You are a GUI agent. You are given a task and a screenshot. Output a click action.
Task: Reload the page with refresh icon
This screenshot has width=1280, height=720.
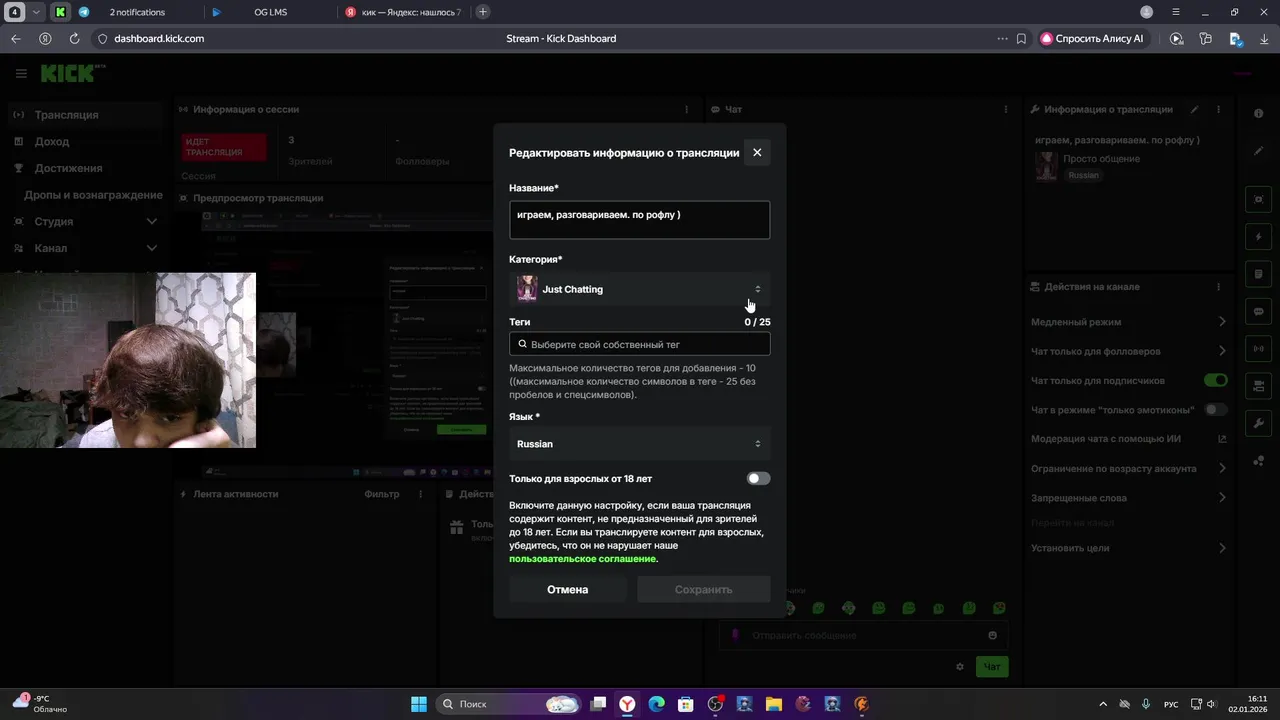coord(74,39)
